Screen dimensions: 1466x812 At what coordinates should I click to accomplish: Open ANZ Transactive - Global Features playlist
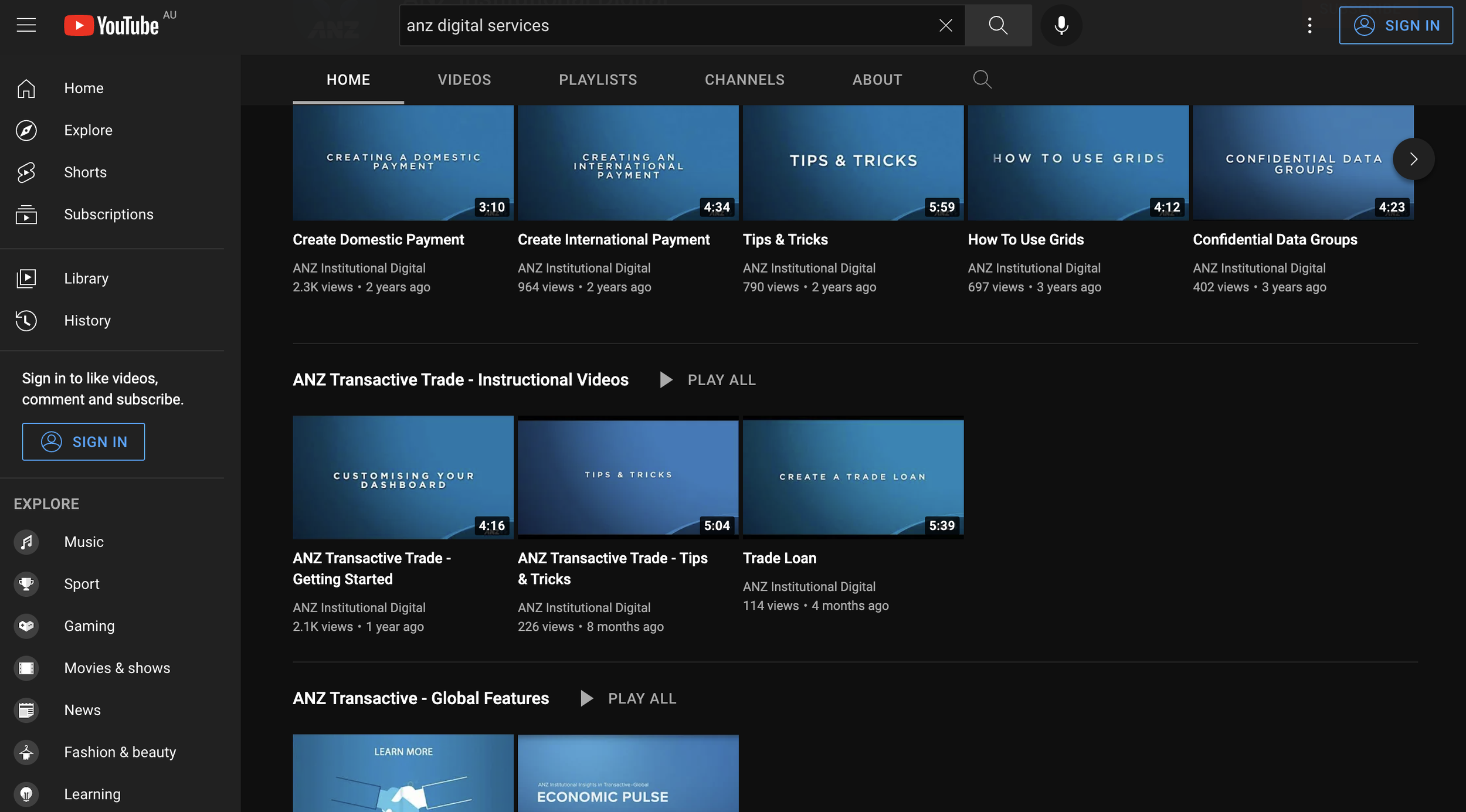tap(420, 698)
